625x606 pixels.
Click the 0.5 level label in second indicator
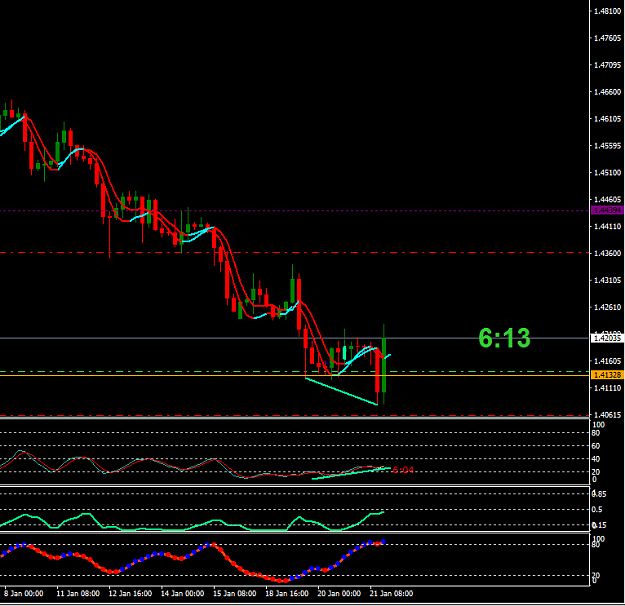[597, 510]
